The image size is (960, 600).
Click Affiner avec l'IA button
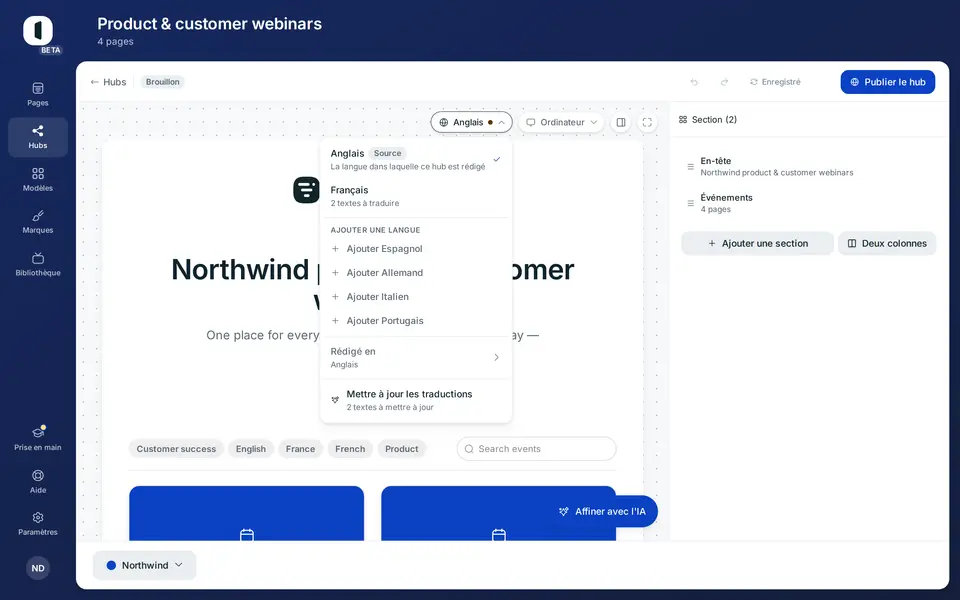(x=602, y=511)
